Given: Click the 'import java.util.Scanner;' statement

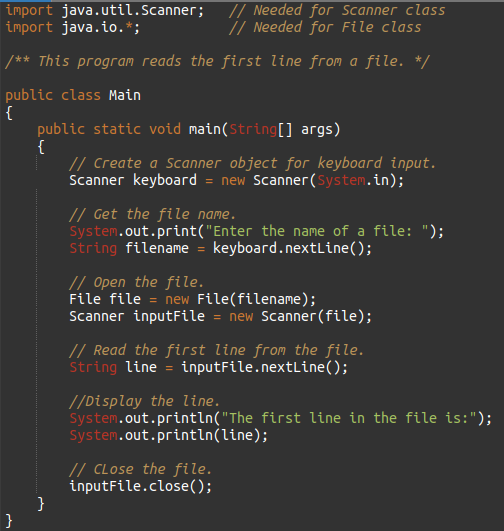Looking at the screenshot, I should pyautogui.click(x=105, y=10).
